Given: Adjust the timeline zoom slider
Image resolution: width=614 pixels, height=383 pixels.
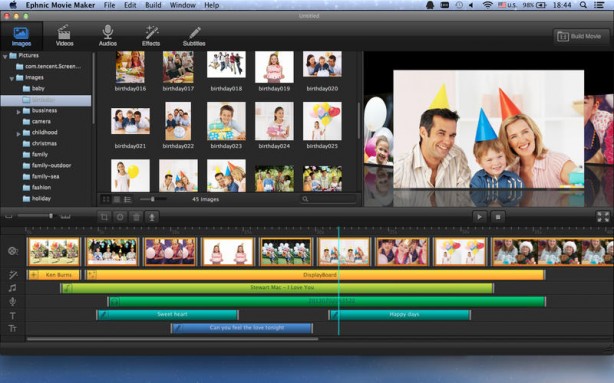Looking at the screenshot, I should (34, 216).
